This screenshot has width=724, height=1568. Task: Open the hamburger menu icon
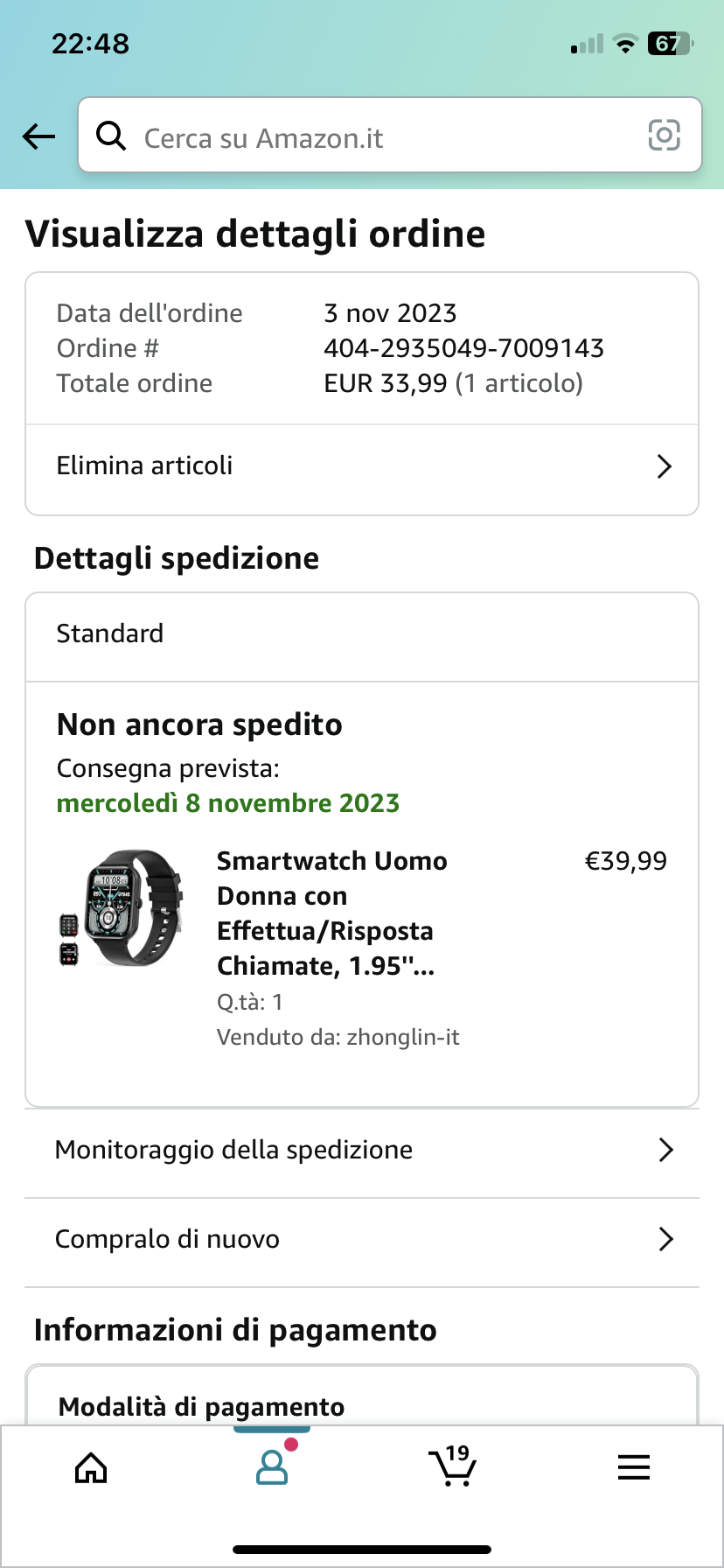pos(634,1466)
